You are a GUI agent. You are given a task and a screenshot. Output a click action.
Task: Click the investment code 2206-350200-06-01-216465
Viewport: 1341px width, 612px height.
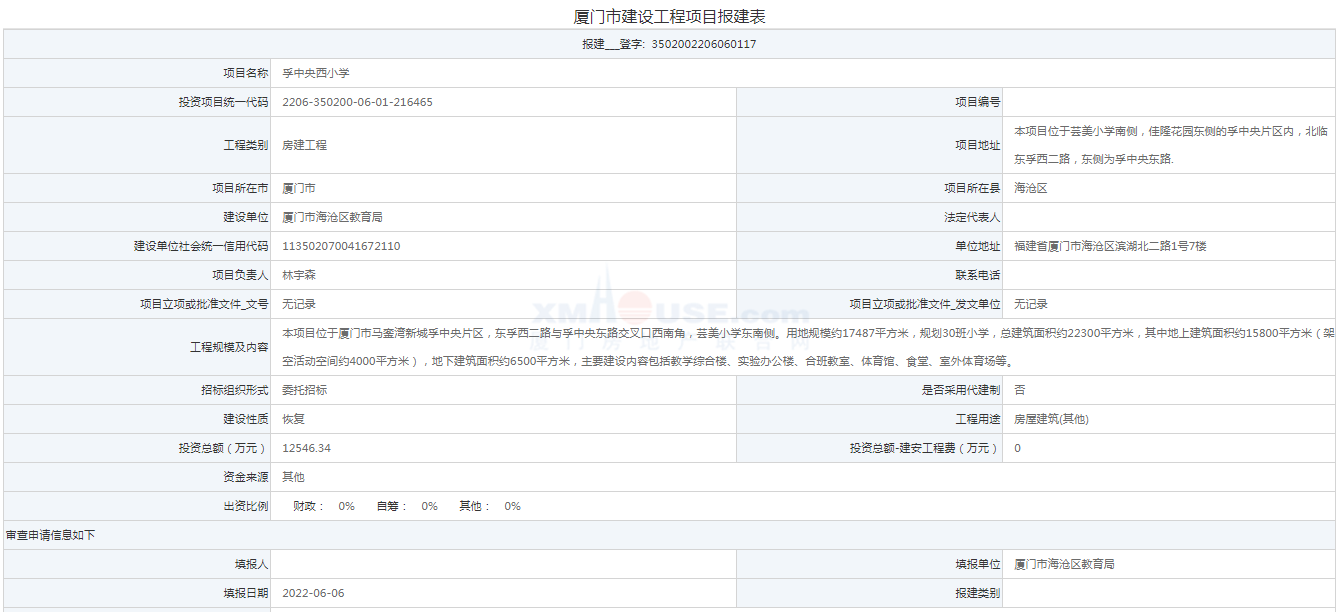coord(357,102)
